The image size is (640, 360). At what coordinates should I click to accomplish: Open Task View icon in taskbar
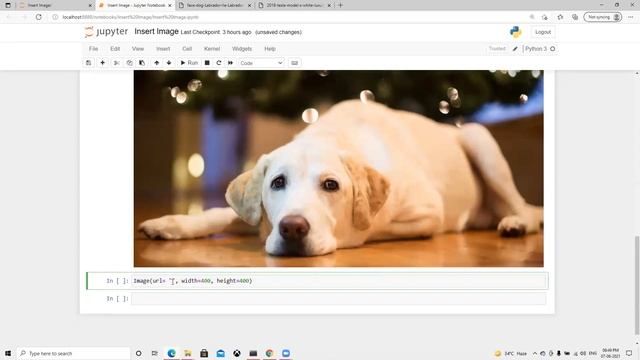[x=154, y=353]
